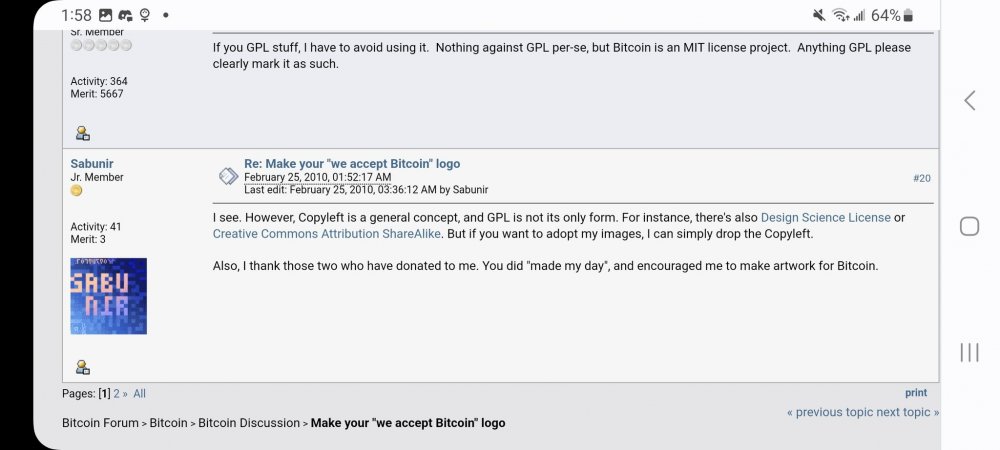
Task: Click the print link
Action: coord(916,393)
